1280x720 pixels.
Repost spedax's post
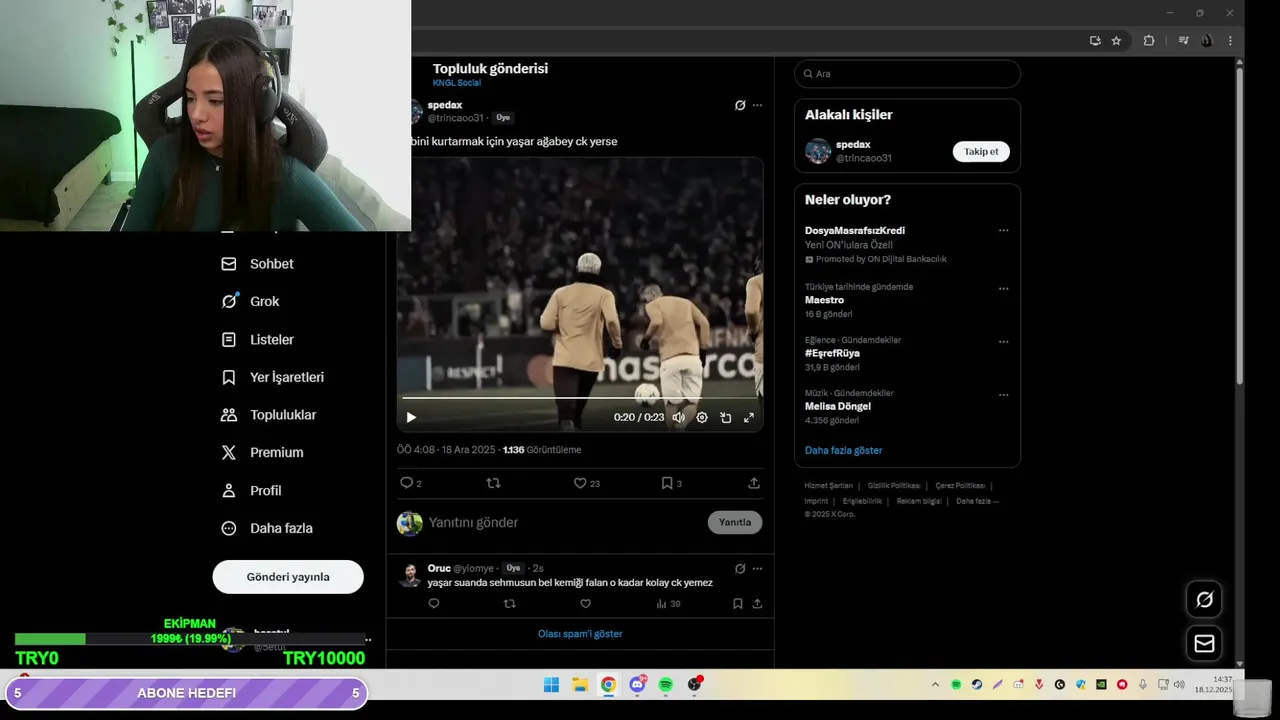pos(493,483)
